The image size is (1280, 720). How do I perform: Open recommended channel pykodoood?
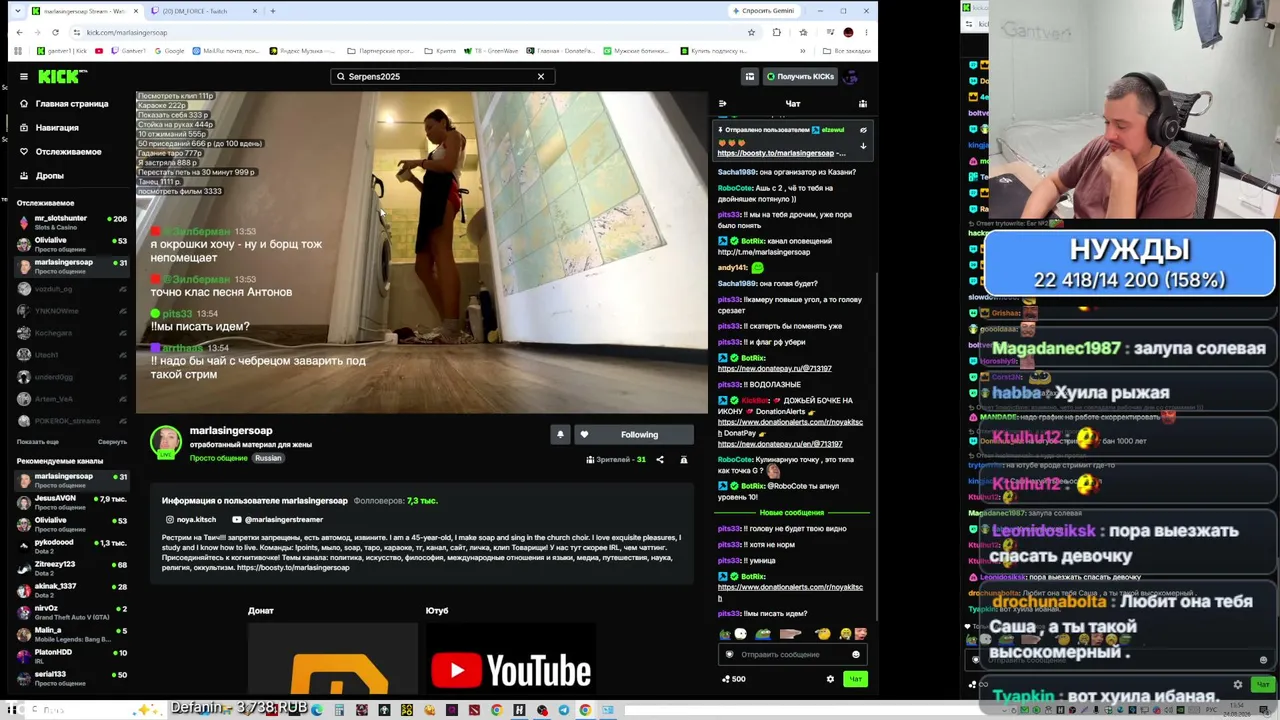tap(72, 546)
